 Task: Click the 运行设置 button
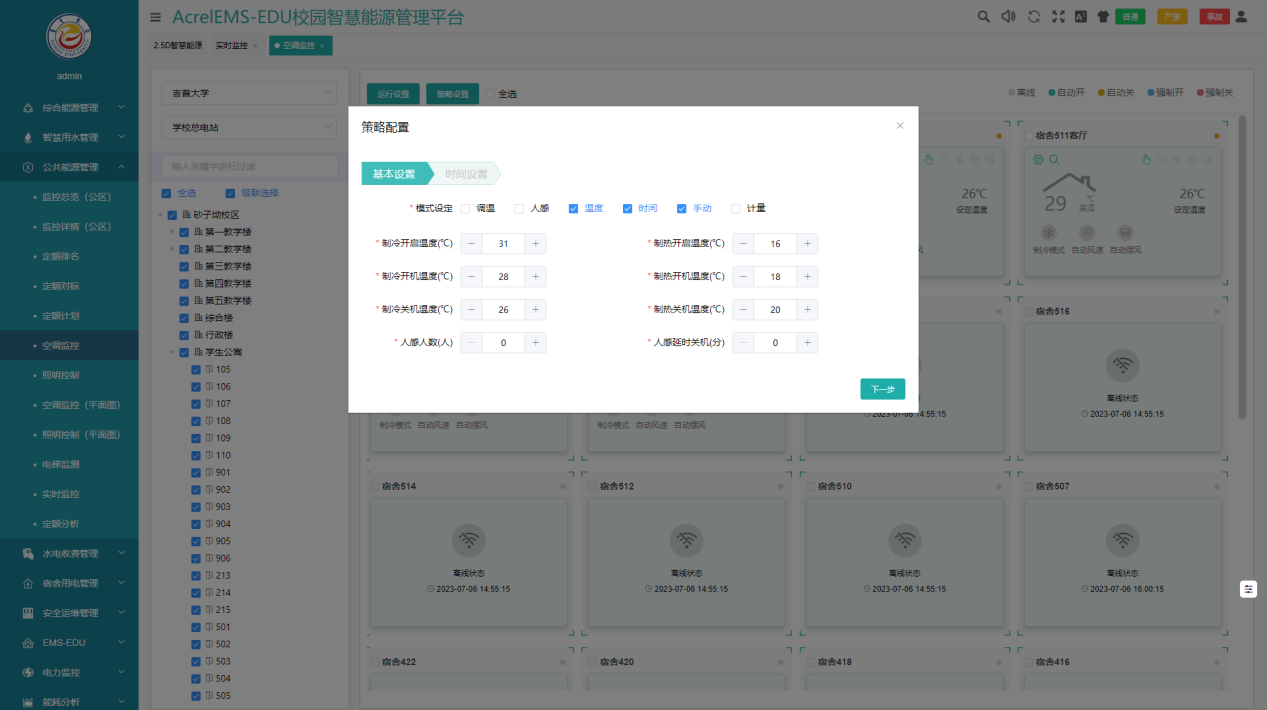[393, 94]
